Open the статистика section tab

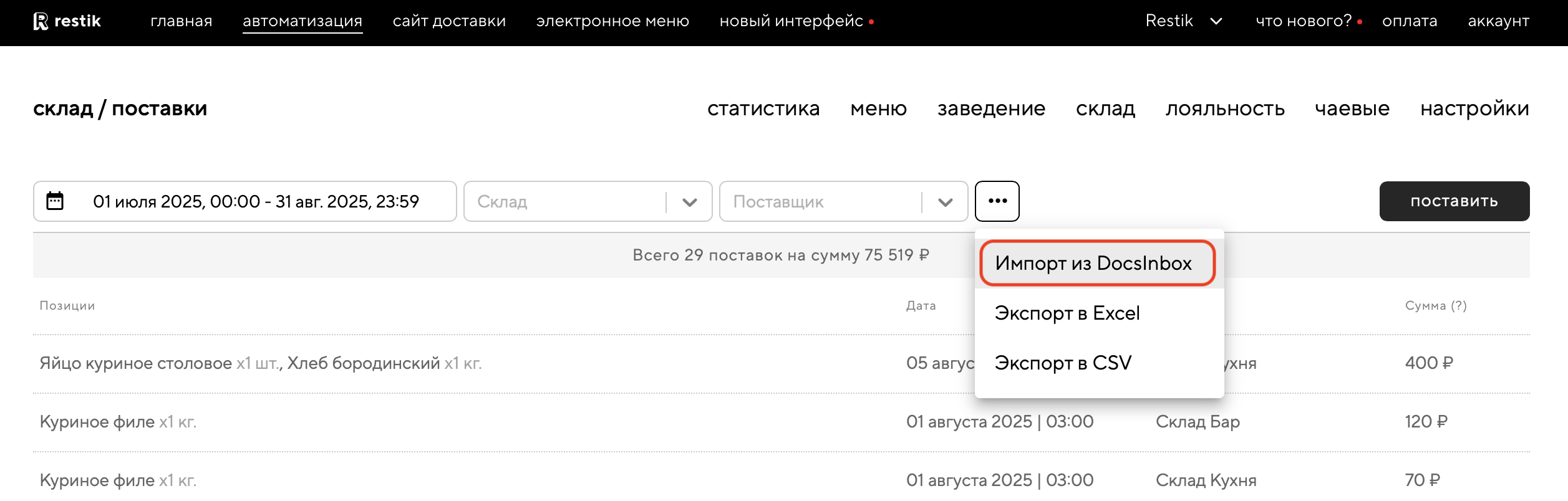tap(763, 108)
